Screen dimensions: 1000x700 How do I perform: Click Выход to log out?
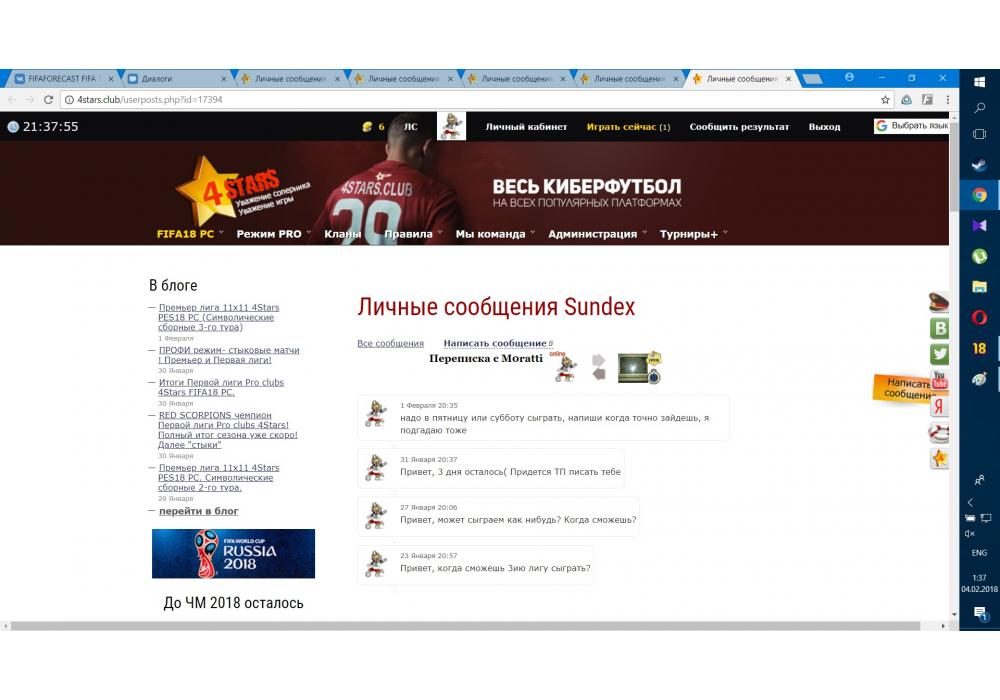(824, 127)
